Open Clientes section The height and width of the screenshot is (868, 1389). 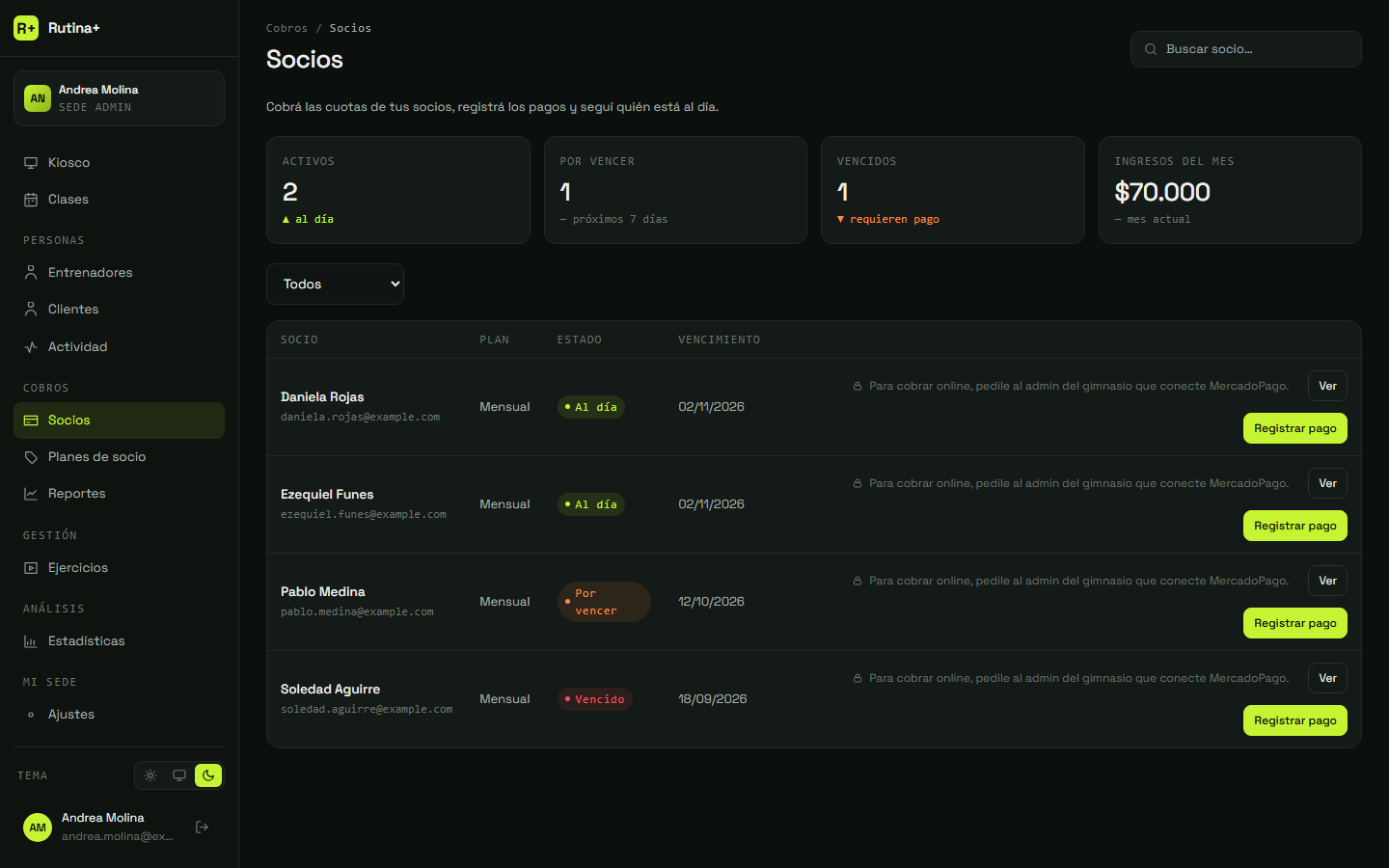(x=119, y=310)
